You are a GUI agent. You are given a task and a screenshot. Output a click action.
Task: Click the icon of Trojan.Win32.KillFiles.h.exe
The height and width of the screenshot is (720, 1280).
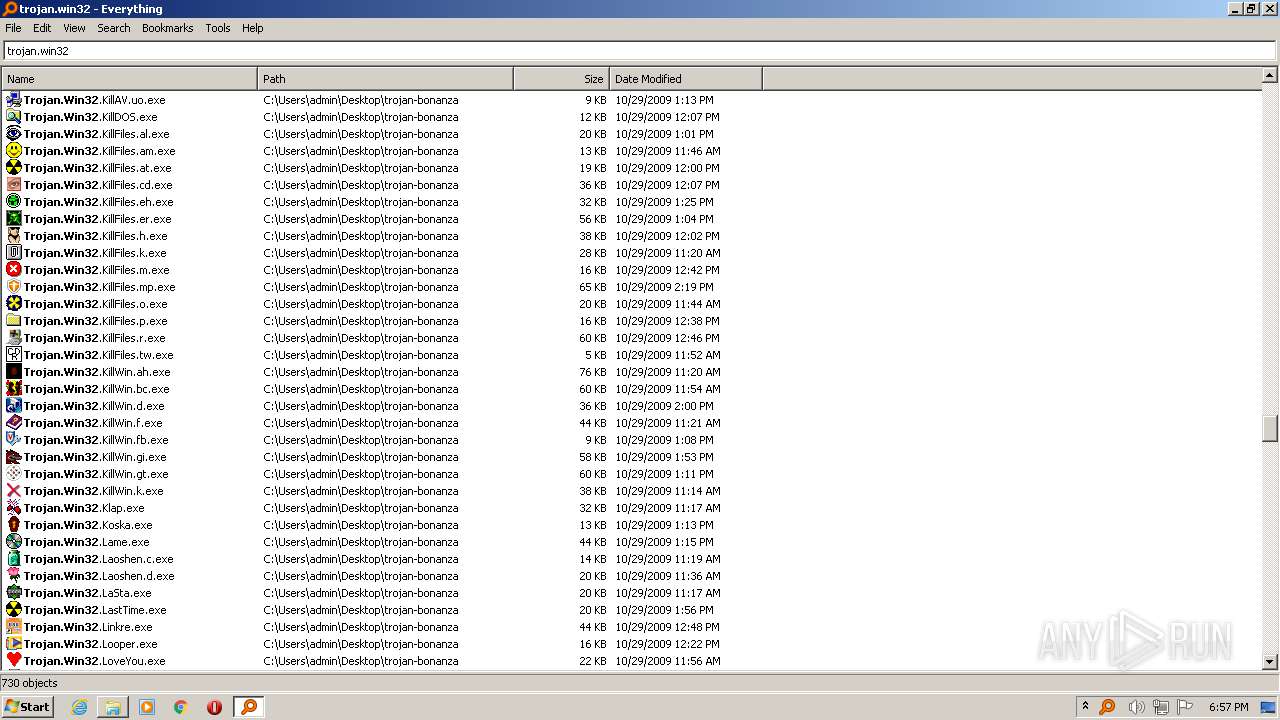click(x=14, y=236)
